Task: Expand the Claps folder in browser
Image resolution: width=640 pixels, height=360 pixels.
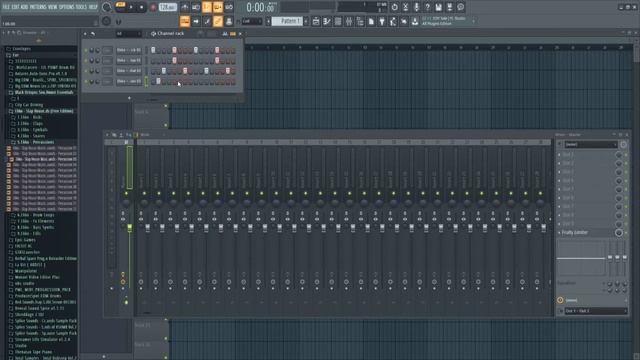Action: (x=30, y=123)
